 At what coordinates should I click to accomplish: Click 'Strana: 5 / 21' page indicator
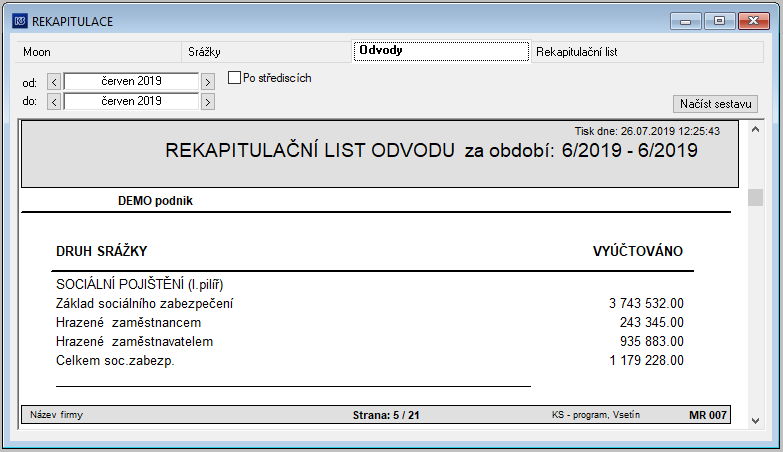[386, 415]
